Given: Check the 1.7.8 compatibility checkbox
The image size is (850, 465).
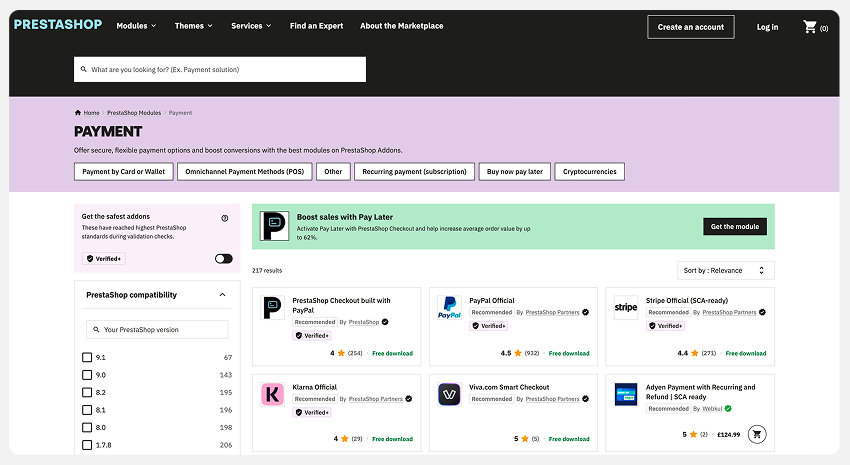Looking at the screenshot, I should [x=87, y=445].
